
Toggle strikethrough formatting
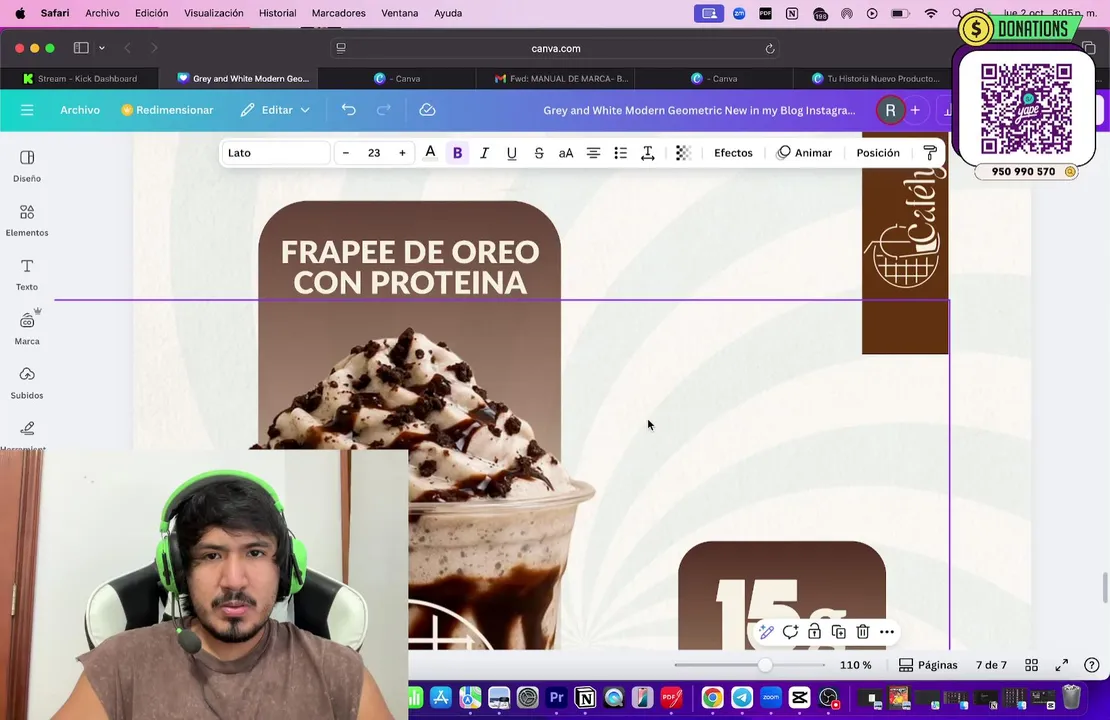click(x=539, y=153)
